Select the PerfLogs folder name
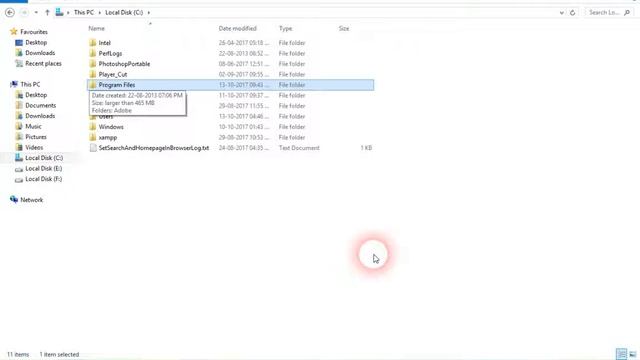Image resolution: width=640 pixels, height=360 pixels. (110, 53)
